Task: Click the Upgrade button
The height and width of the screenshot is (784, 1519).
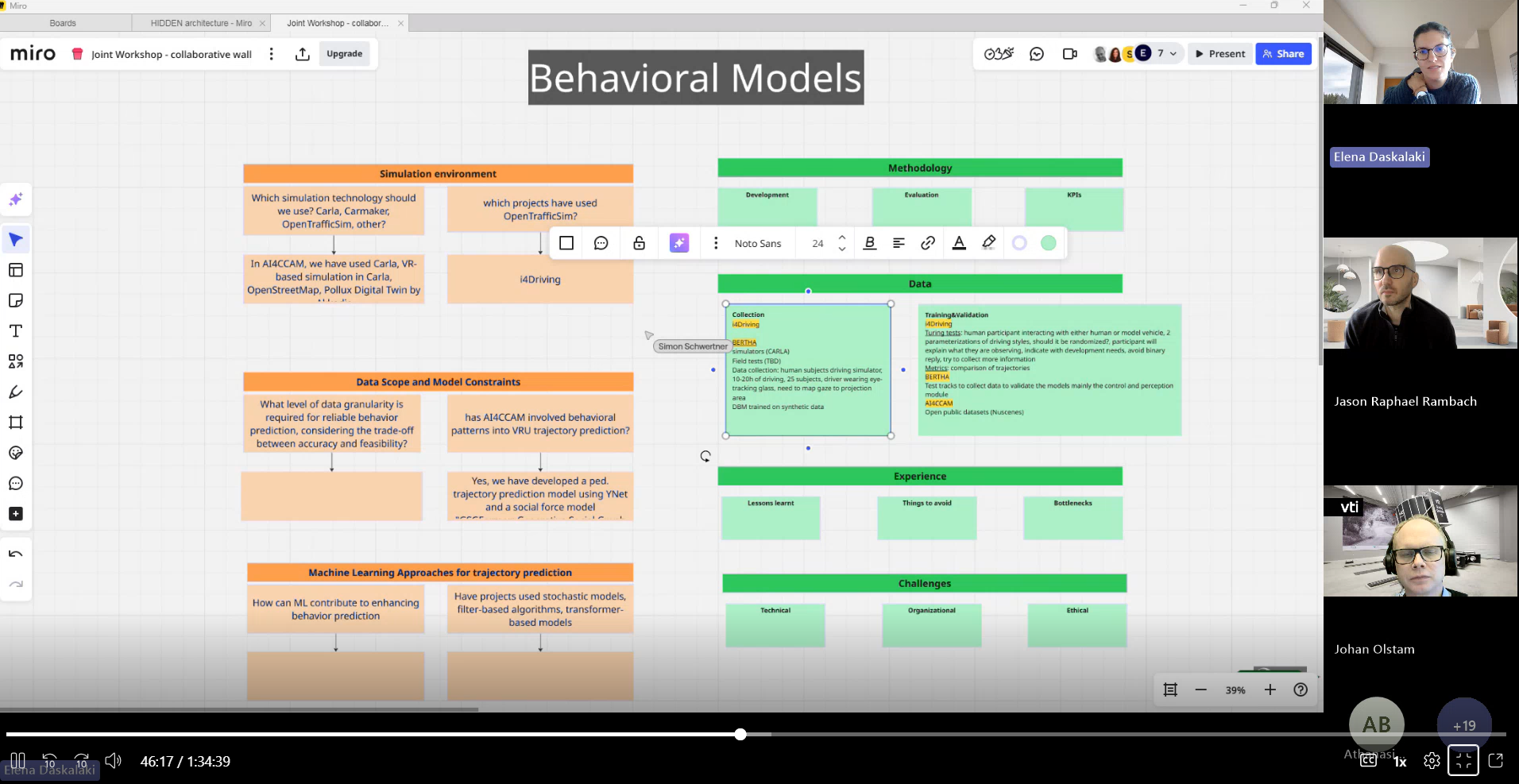Action: click(344, 54)
